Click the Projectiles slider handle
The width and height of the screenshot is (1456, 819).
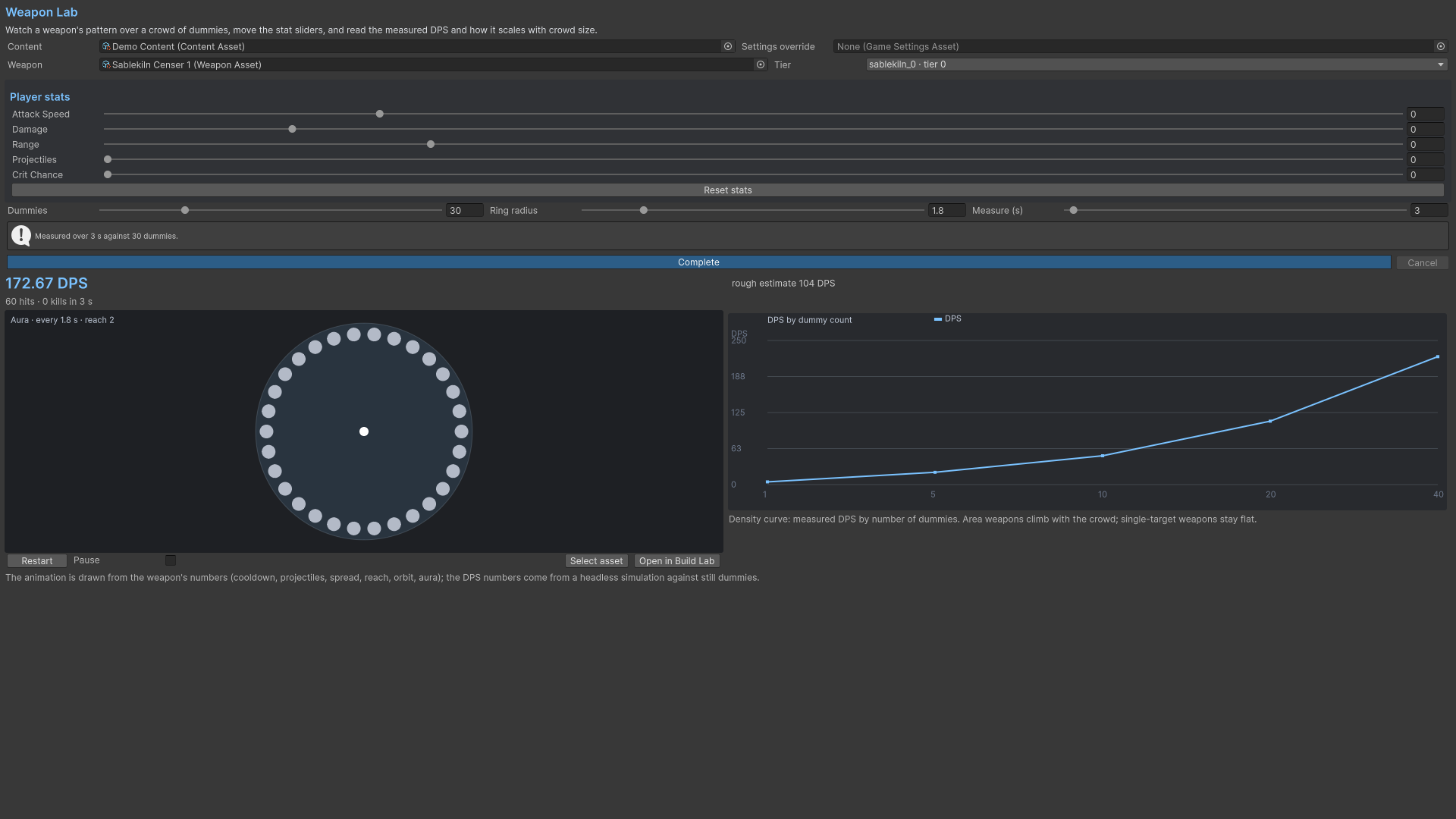[x=108, y=159]
